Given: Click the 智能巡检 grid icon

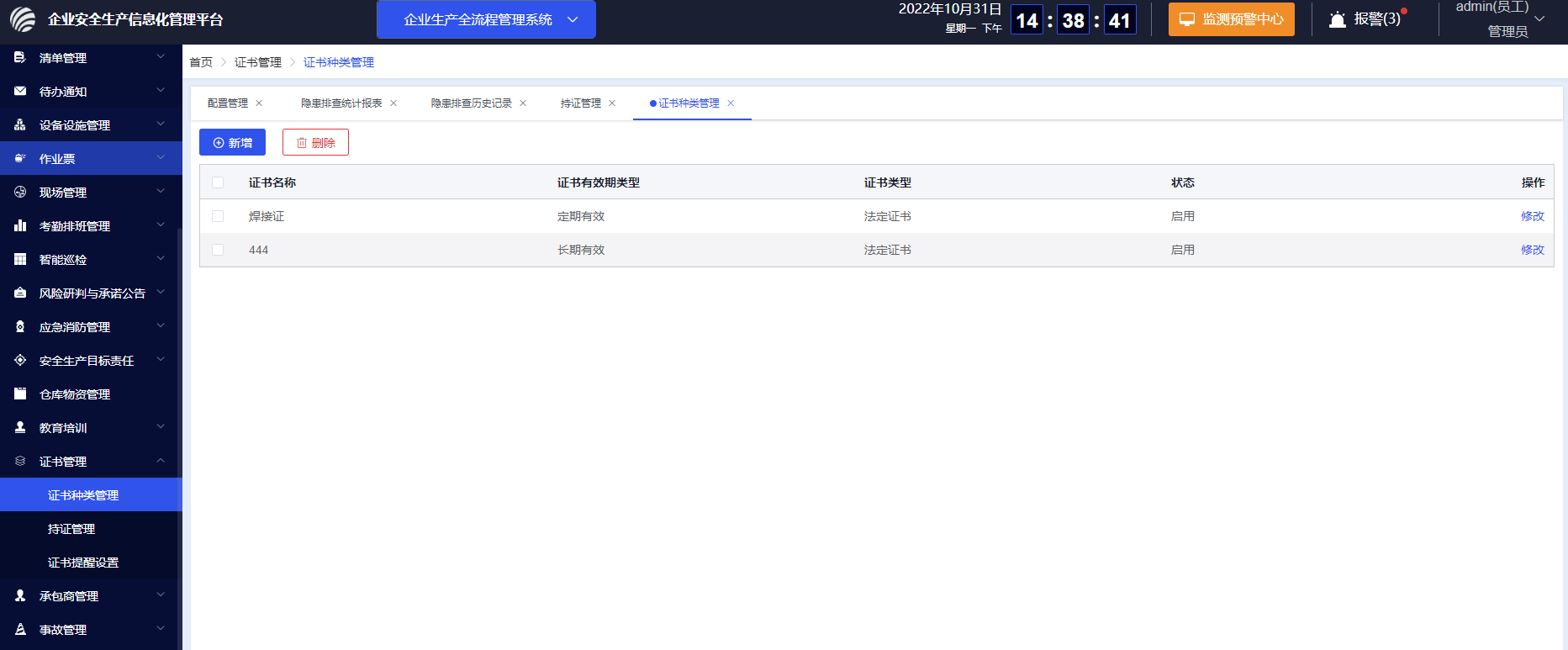Looking at the screenshot, I should coord(20,259).
